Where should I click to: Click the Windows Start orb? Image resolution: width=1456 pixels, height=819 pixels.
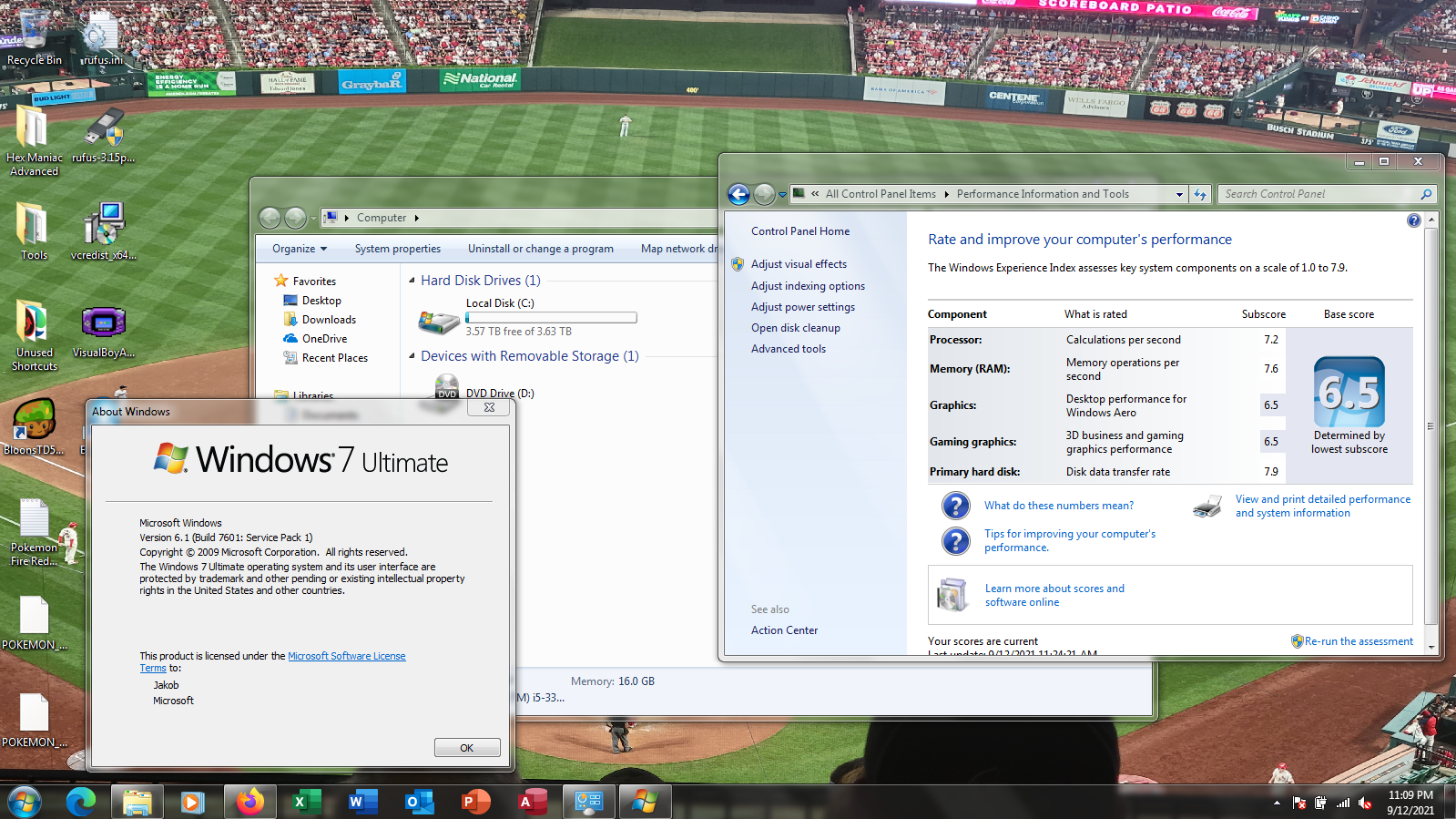(25, 802)
